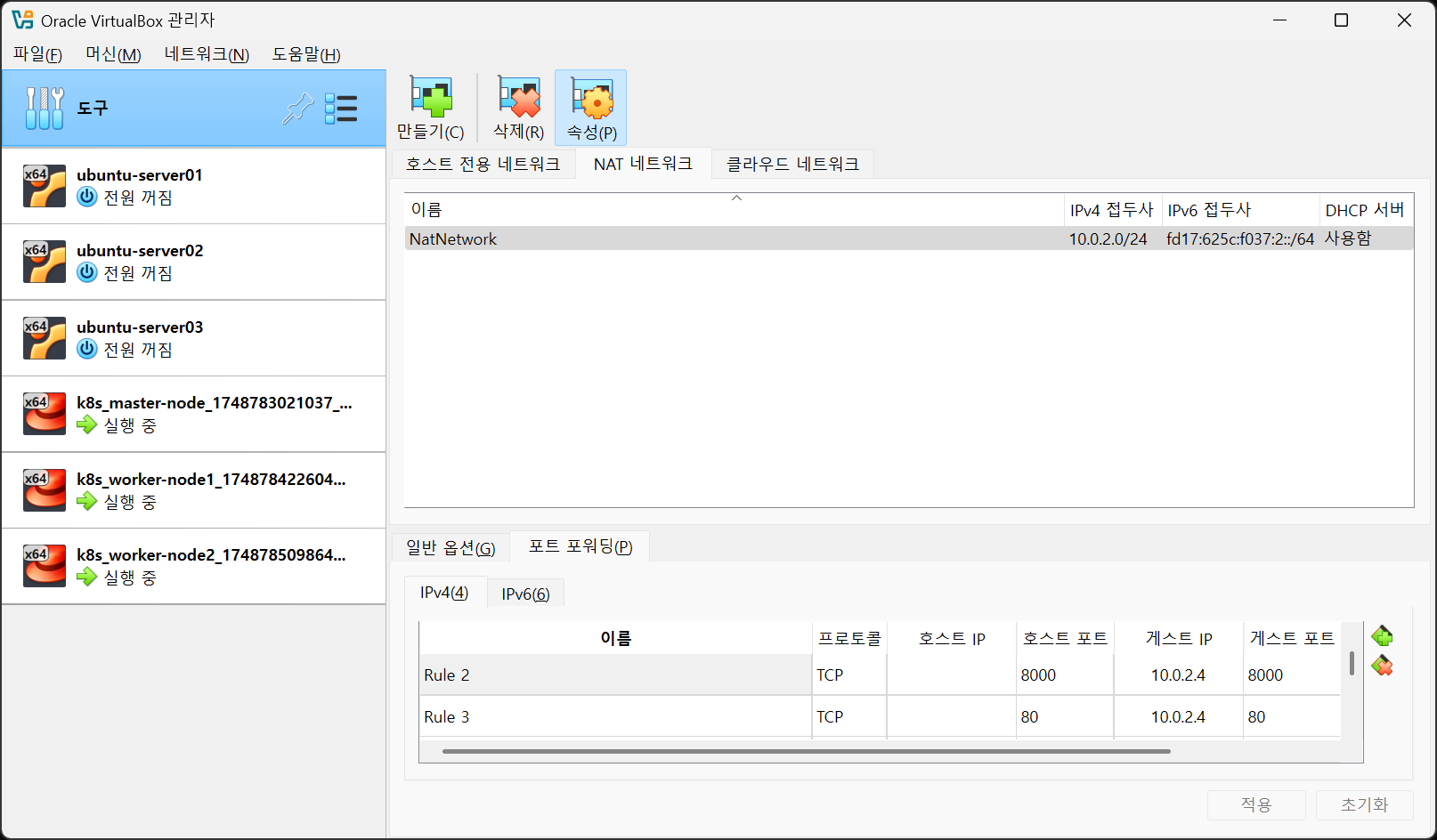Screen dimensions: 1437x840
Task: Click the 적용 (Apply) button
Action: (1256, 804)
